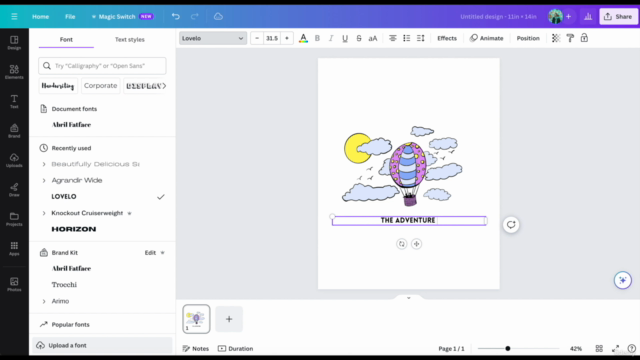Switch to the Font tab
Screen dimensions: 640x360
coord(66,40)
